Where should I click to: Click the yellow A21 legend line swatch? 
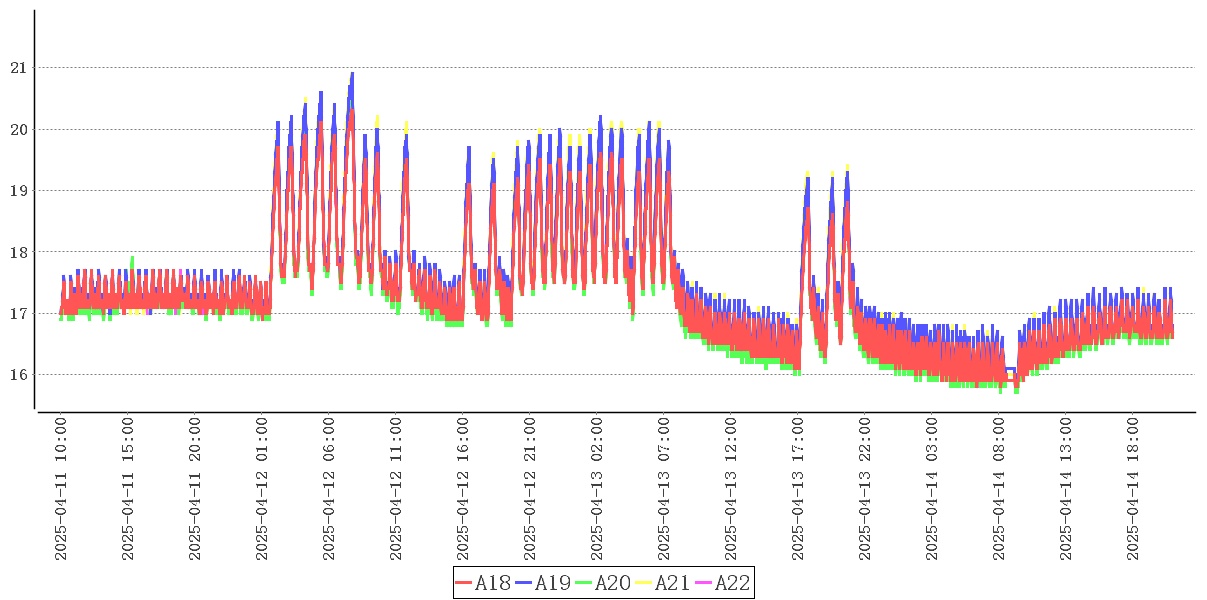[644, 583]
